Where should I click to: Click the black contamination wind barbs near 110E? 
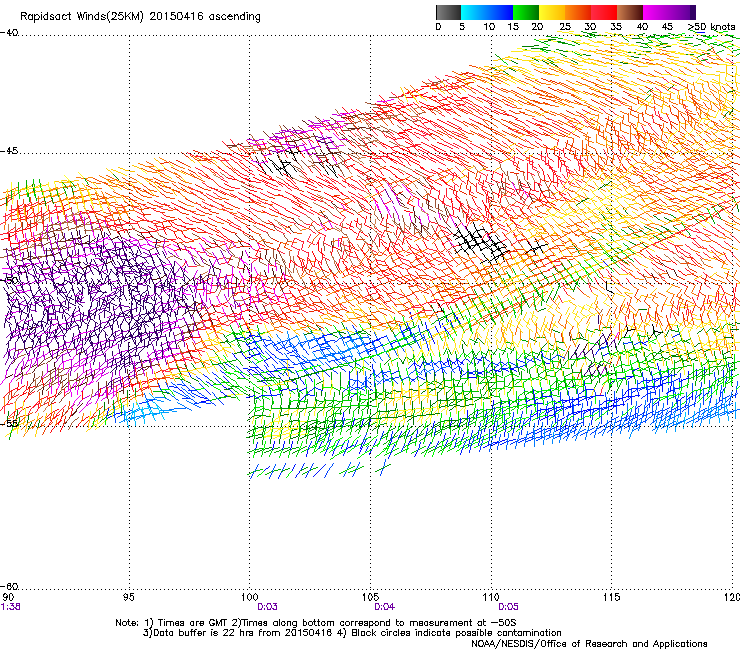tap(481, 243)
